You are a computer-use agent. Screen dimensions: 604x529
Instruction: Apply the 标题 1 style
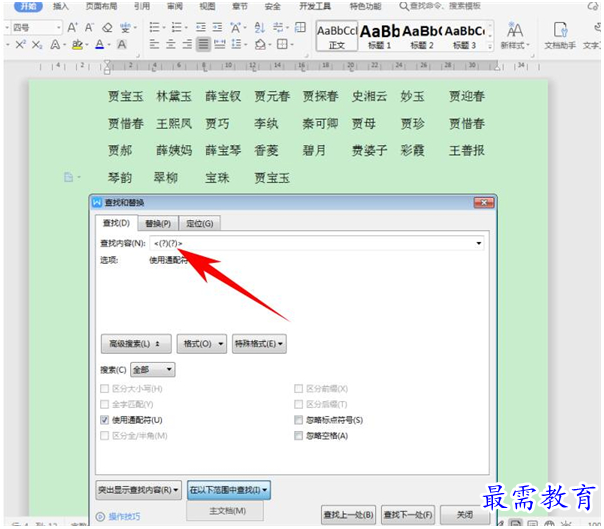tap(379, 36)
